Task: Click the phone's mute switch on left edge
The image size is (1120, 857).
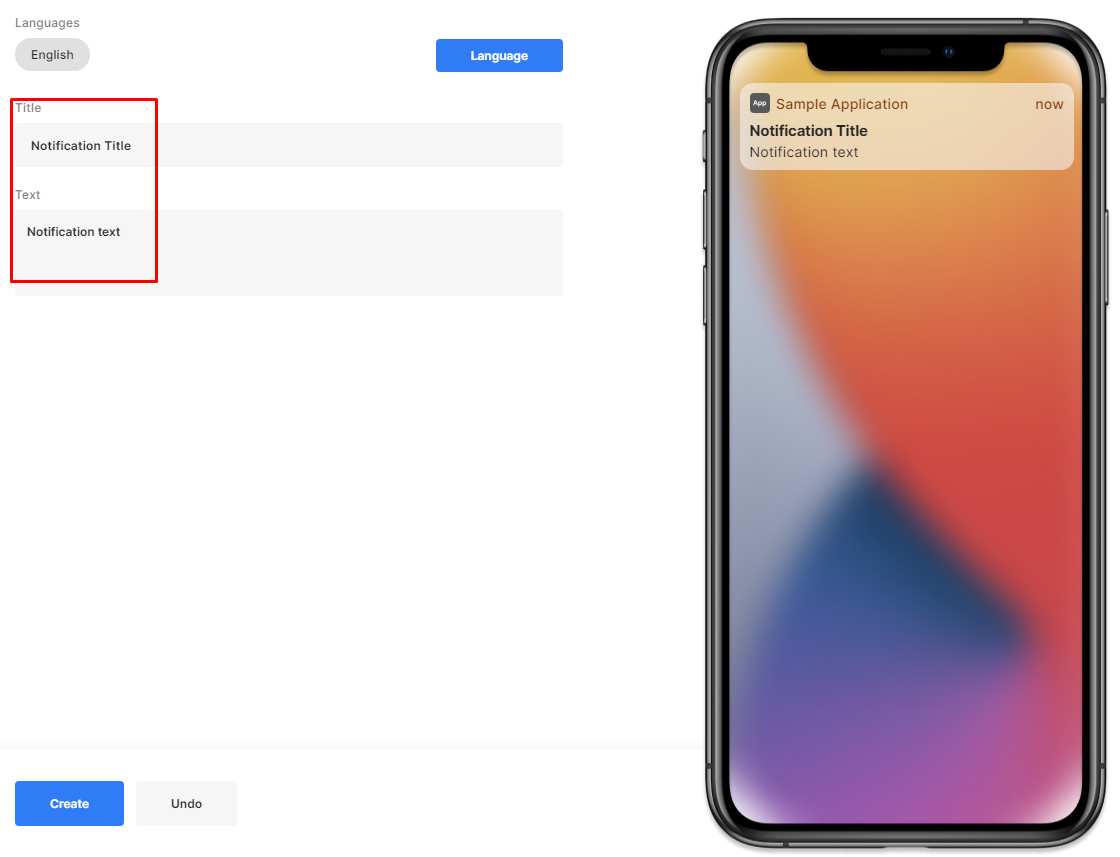Action: point(705,146)
